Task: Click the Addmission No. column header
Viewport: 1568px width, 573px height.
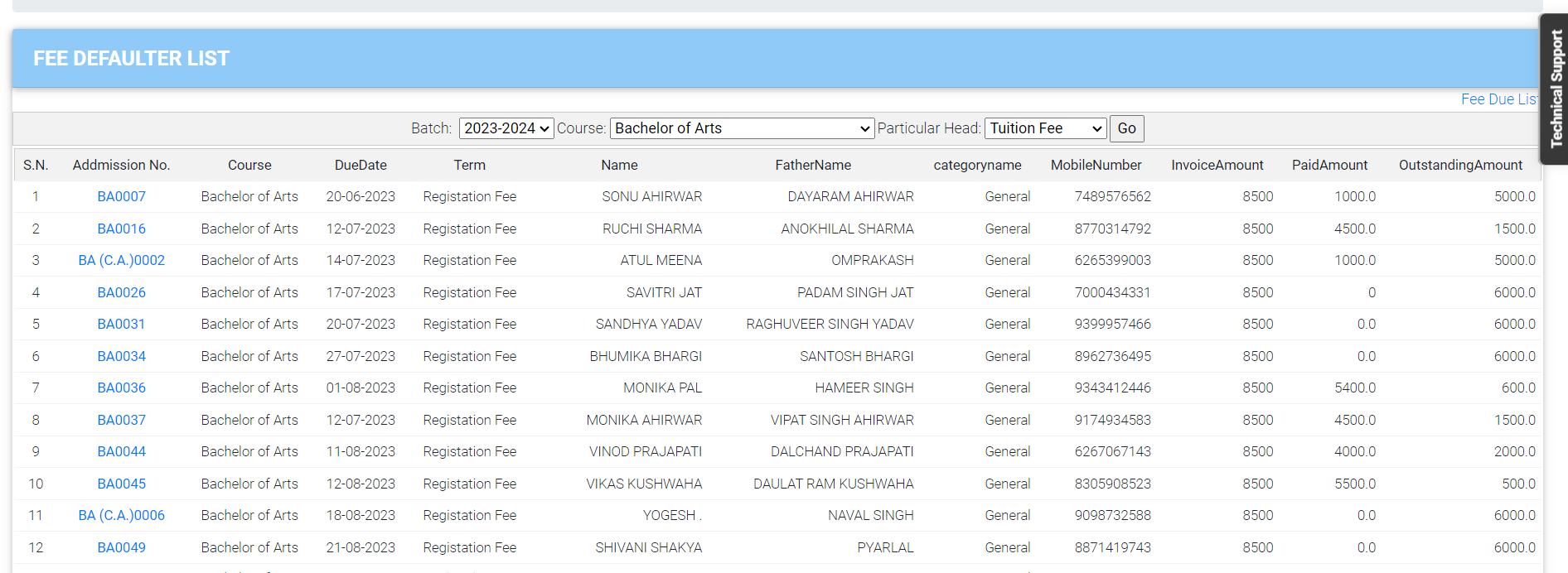Action: [121, 165]
